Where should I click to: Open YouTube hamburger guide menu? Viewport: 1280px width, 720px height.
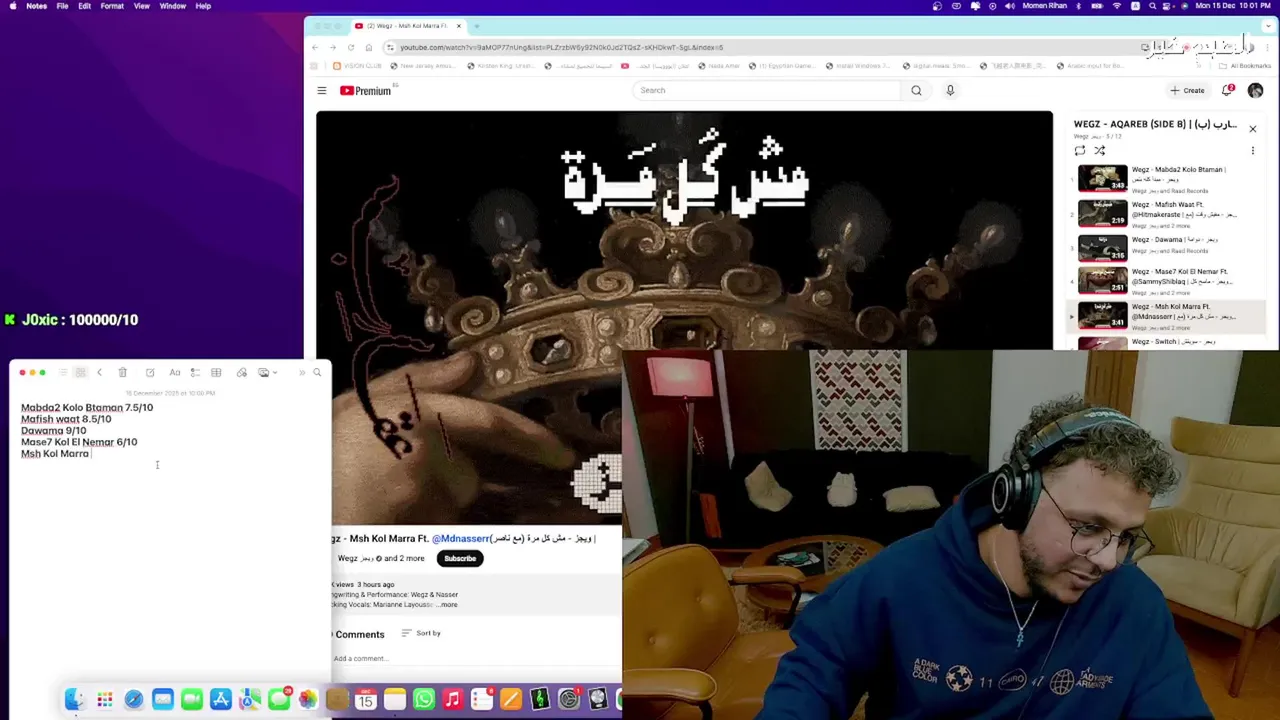[322, 91]
